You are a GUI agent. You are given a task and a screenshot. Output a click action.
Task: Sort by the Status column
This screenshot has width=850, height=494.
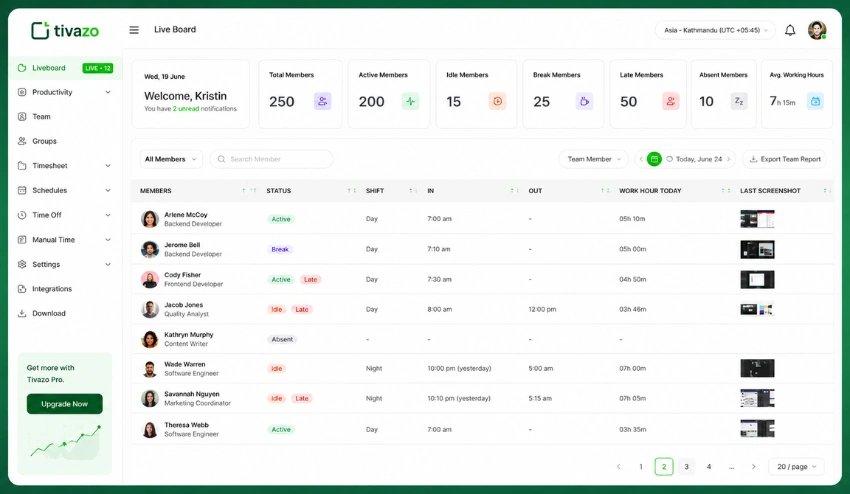point(351,190)
